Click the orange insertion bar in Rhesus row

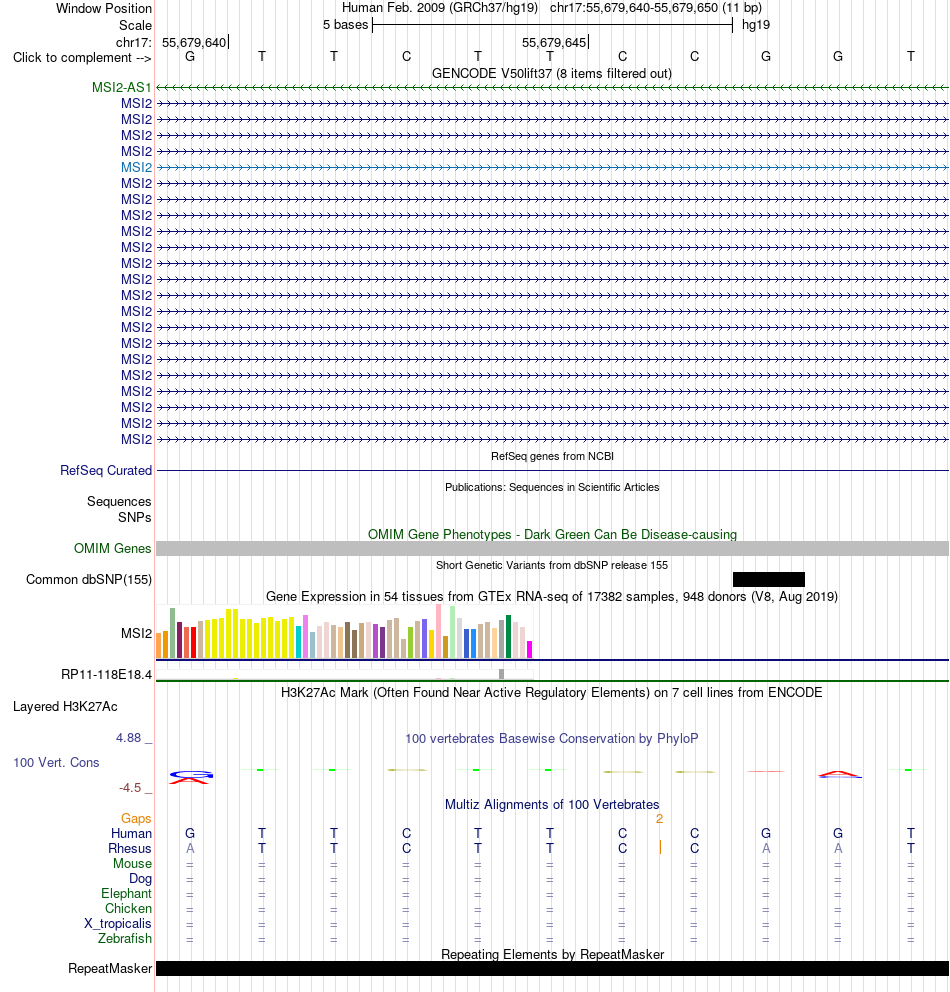tap(660, 847)
